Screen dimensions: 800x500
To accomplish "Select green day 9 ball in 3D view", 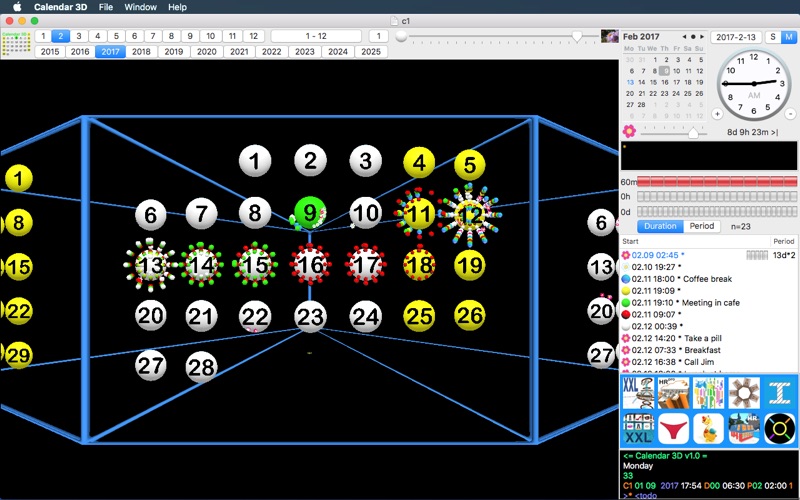I will 310,212.
